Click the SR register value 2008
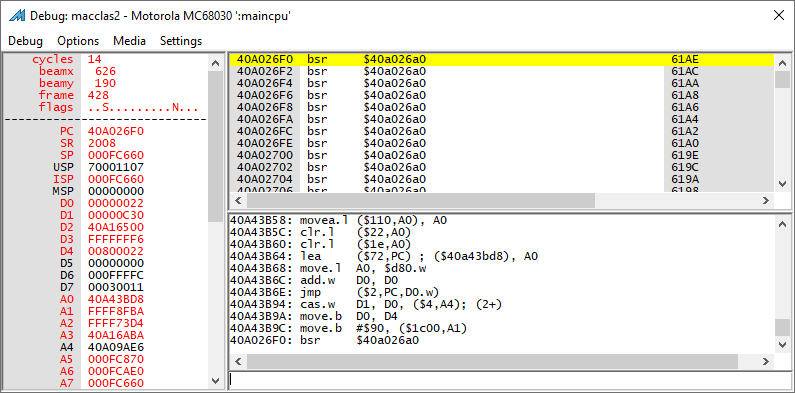Viewport: 795px width, 393px height. [x=101, y=144]
